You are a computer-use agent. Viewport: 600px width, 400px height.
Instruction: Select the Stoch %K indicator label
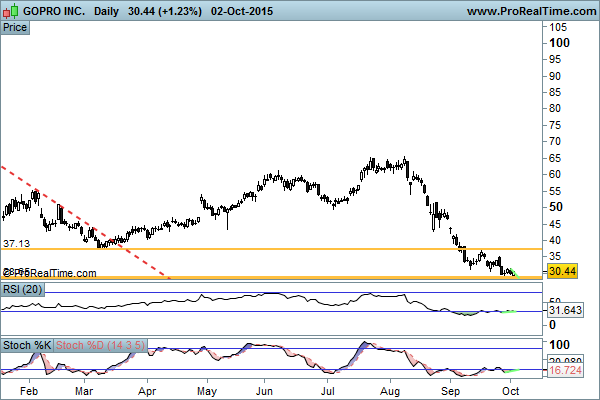pyautogui.click(x=27, y=345)
